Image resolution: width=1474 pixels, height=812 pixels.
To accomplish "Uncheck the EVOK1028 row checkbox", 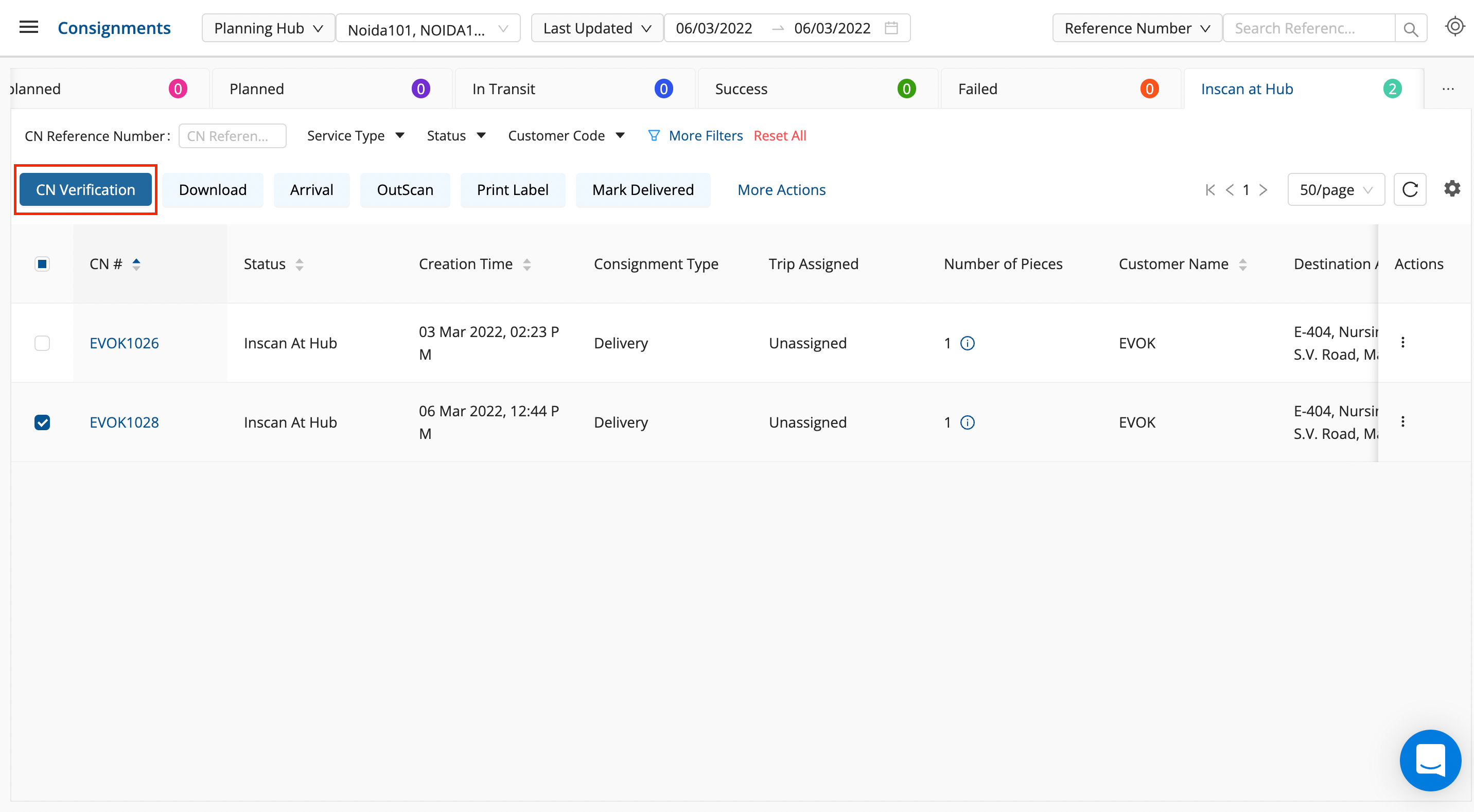I will [x=42, y=422].
